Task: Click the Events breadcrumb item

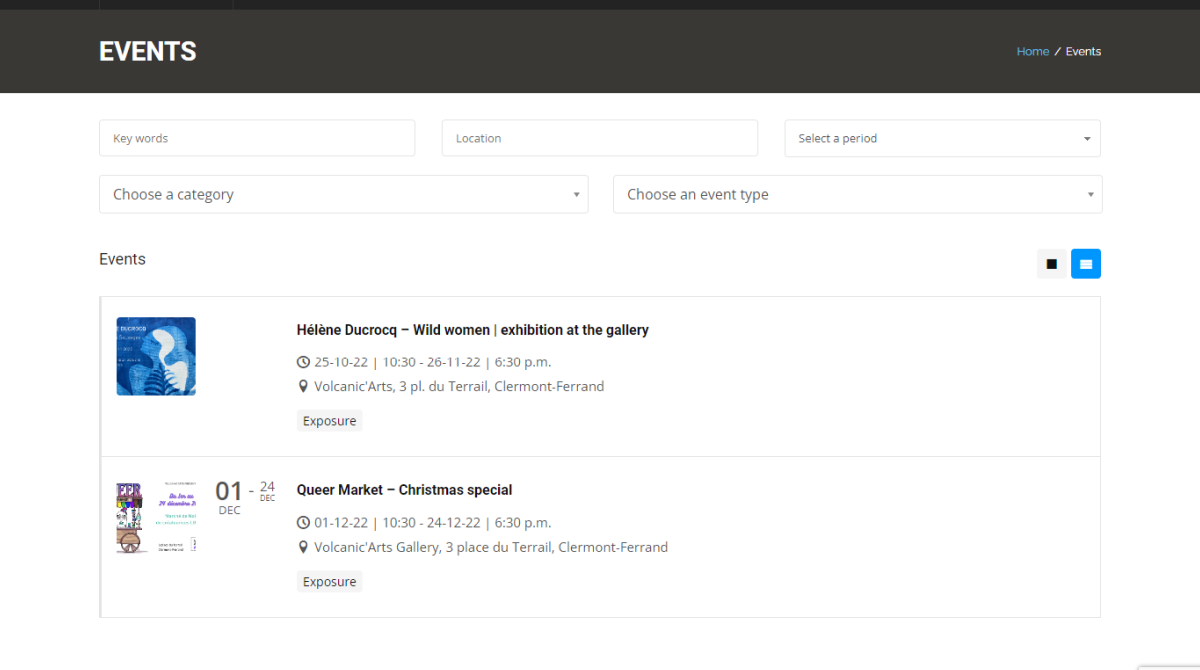Action: click(1083, 52)
